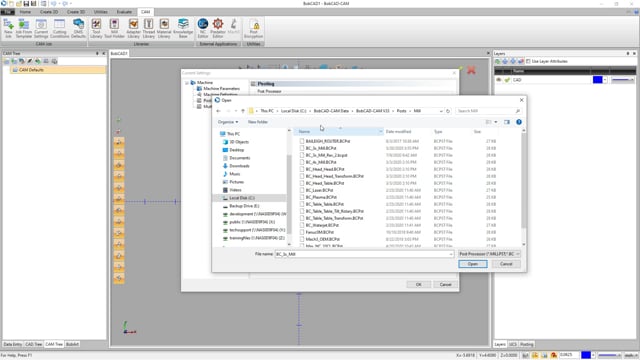
Task: Expand the File name history dropdown
Action: click(x=451, y=254)
